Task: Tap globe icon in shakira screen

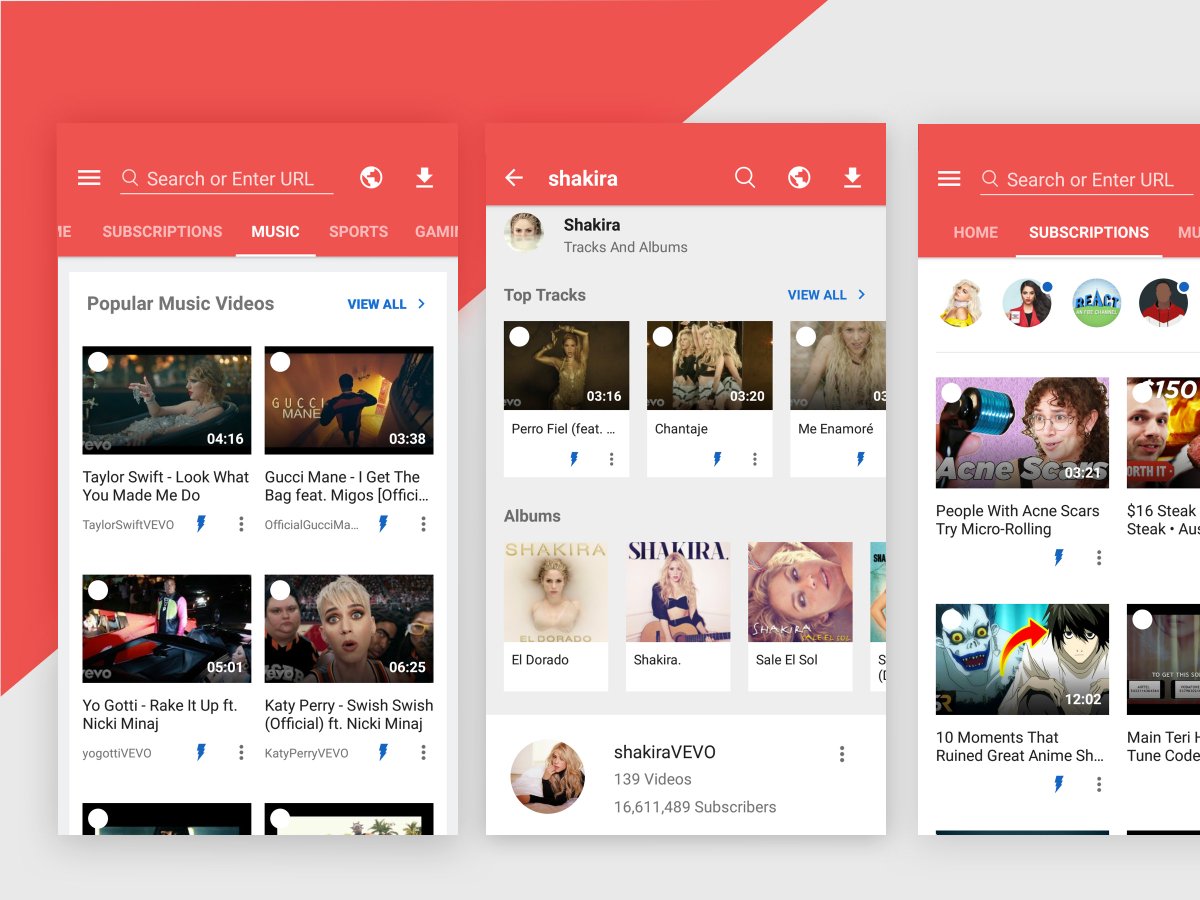Action: click(799, 178)
